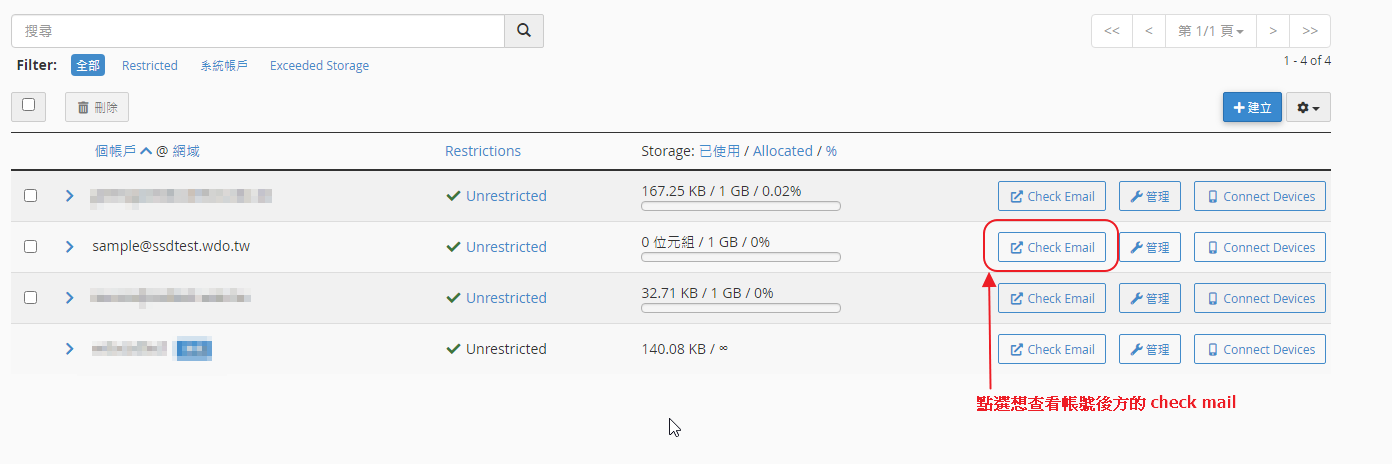This screenshot has height=464, width=1392.
Task: Select the Exceeded Storage filter
Action: (319, 66)
